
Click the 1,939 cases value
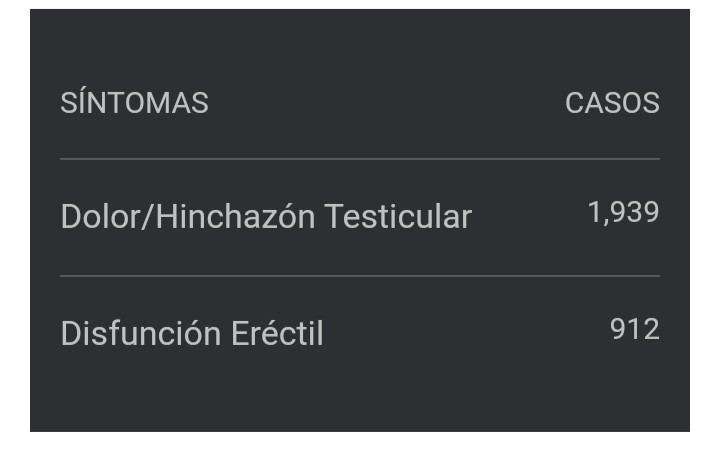click(x=624, y=212)
